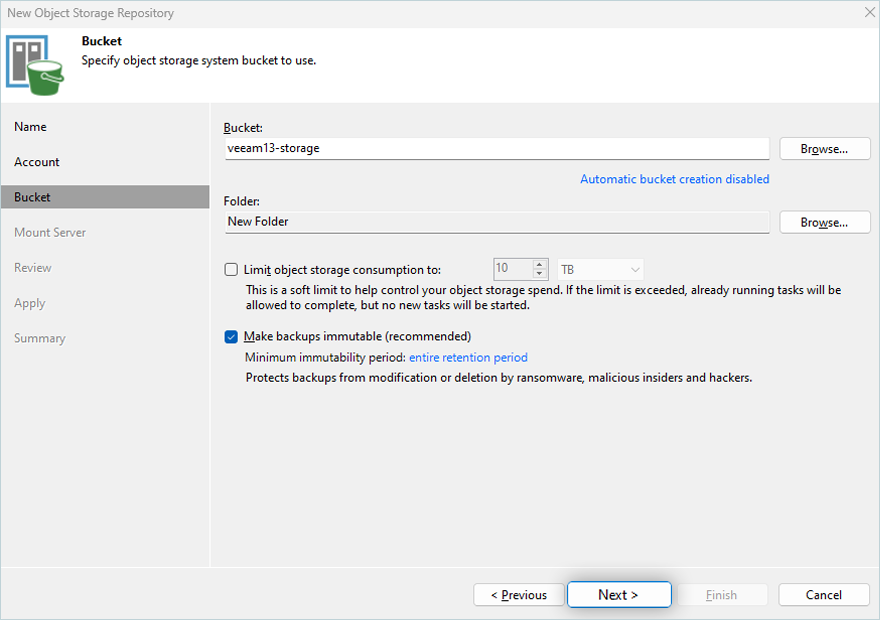Switch to the Account step
This screenshot has height=620, width=880.
click(37, 162)
